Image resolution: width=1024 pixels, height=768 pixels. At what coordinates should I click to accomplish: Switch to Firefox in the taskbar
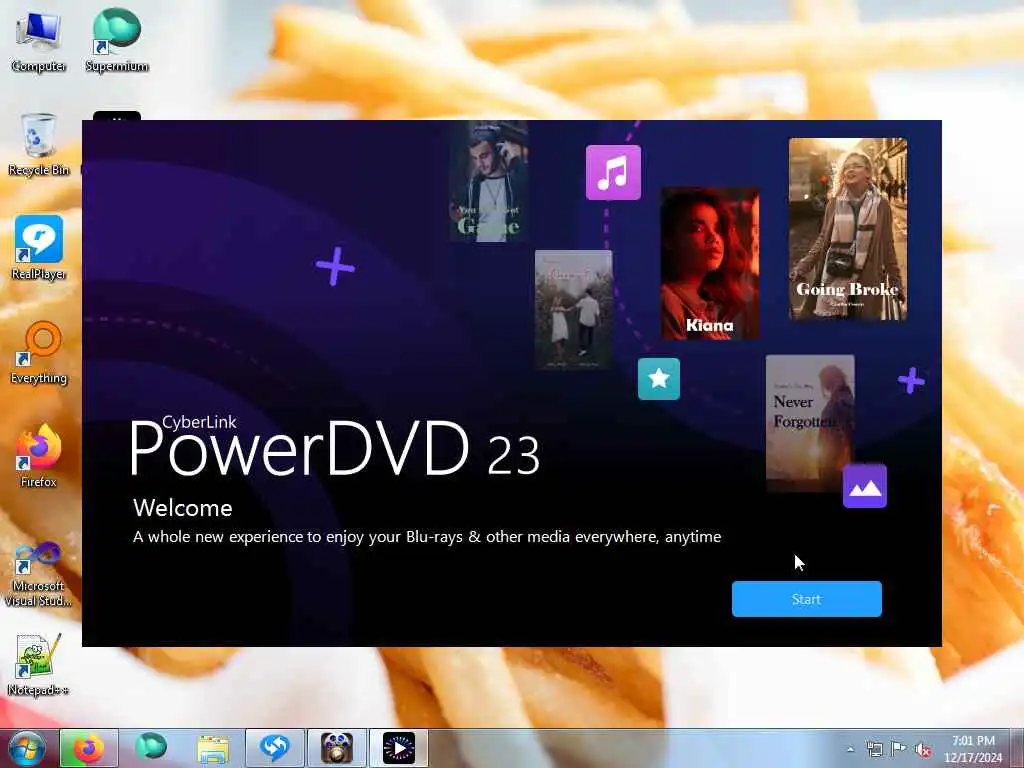point(89,748)
